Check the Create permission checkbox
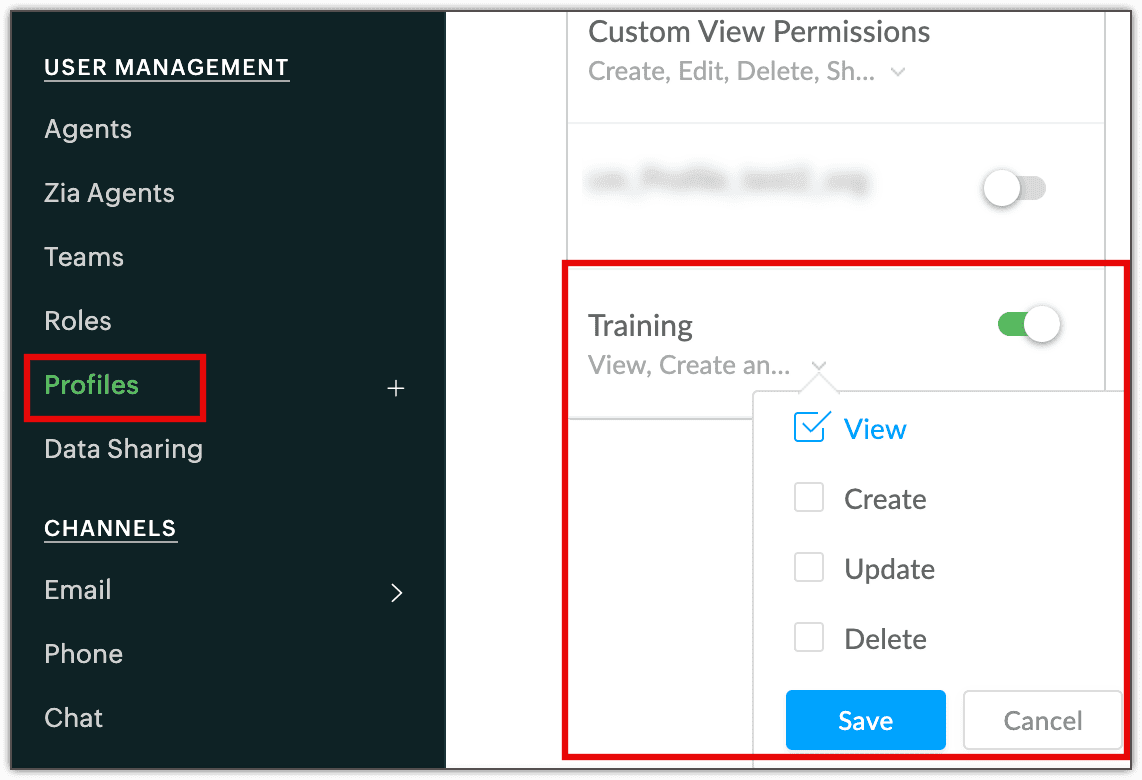Viewport: 1142px width, 780px height. [x=809, y=498]
